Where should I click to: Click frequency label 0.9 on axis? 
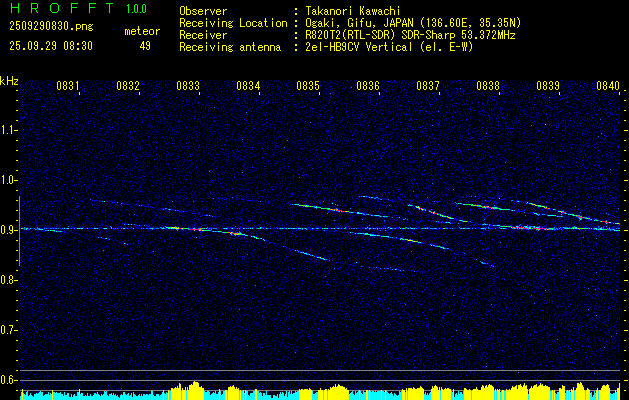pyautogui.click(x=8, y=230)
